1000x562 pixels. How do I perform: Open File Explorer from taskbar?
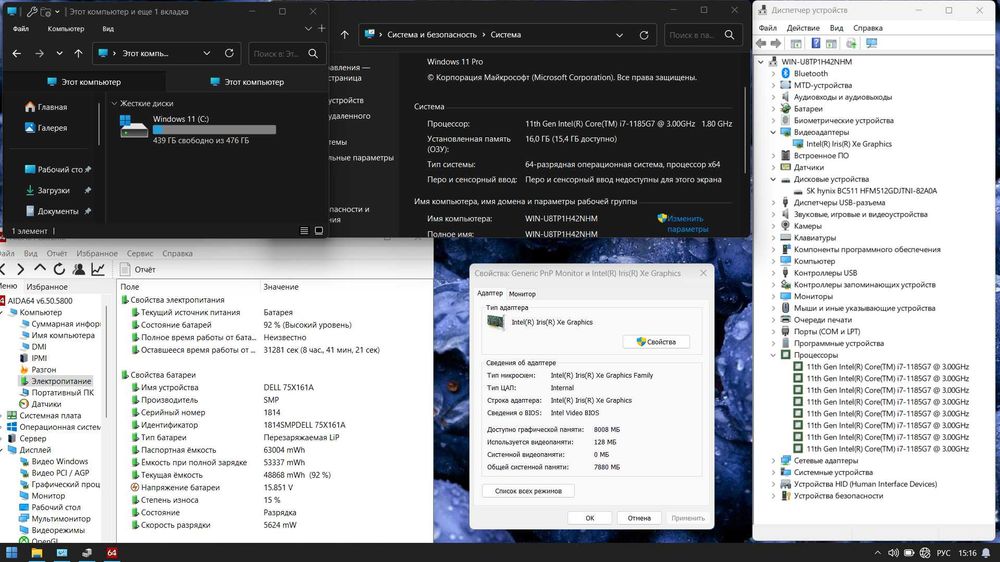(36, 552)
